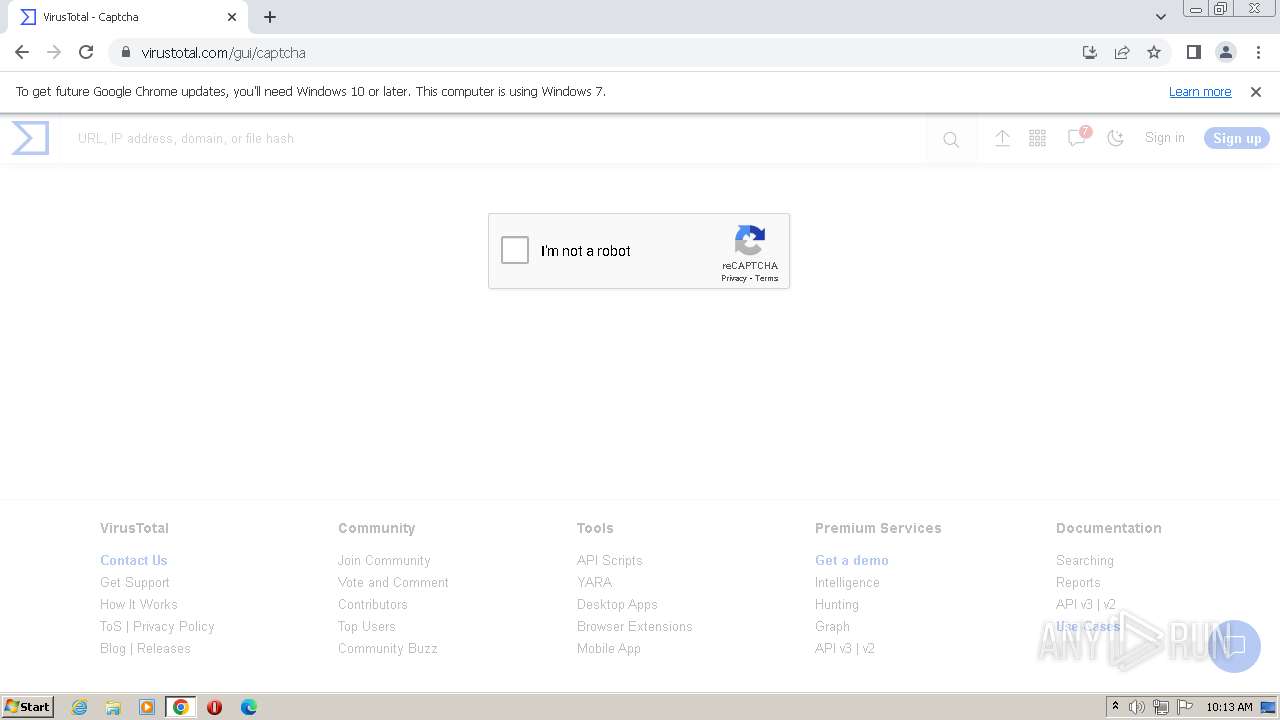1280x720 pixels.
Task: Open the Privacy Policy footer link
Action: pos(174,626)
